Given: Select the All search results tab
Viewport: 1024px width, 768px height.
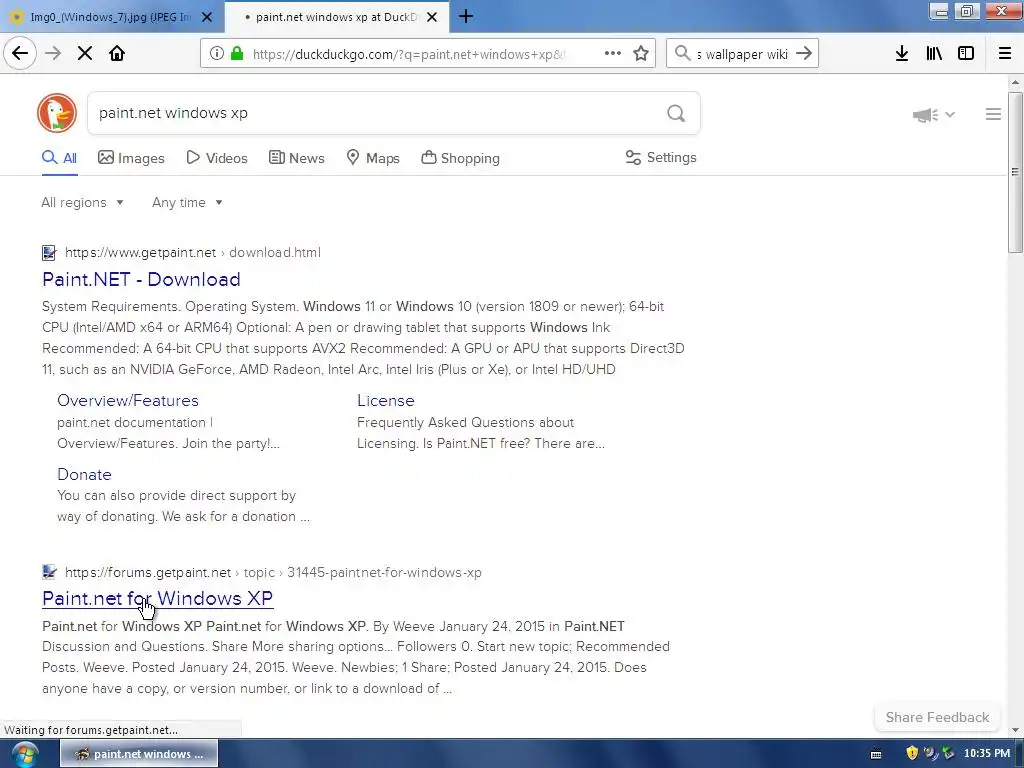Looking at the screenshot, I should [59, 158].
